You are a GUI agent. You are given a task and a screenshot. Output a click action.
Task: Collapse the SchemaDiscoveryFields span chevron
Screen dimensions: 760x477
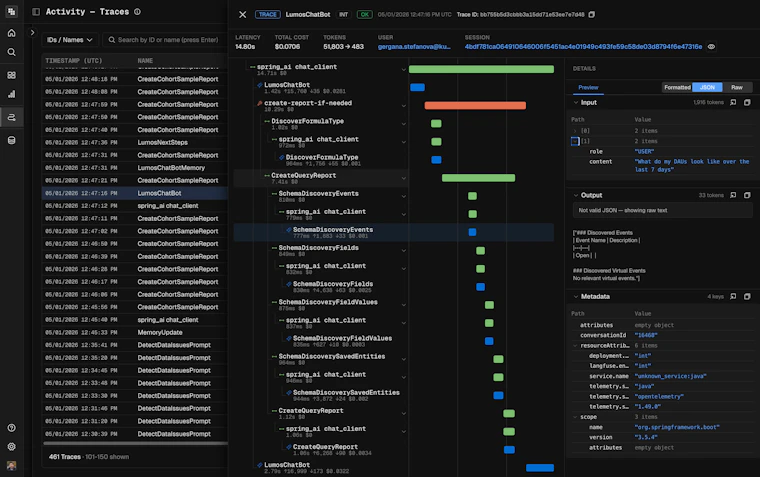[x=403, y=251]
